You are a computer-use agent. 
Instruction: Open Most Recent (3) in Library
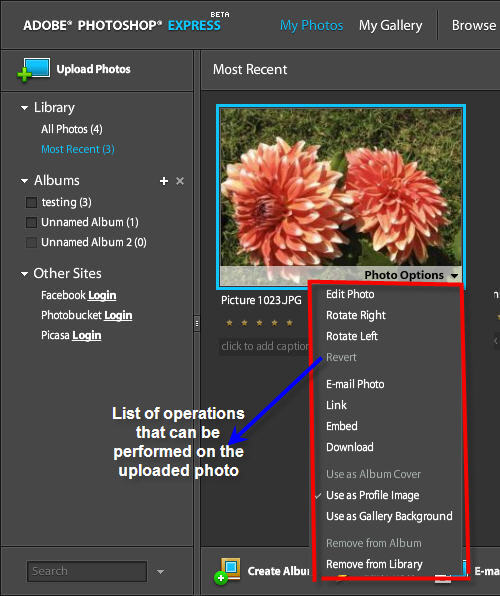pos(78,149)
